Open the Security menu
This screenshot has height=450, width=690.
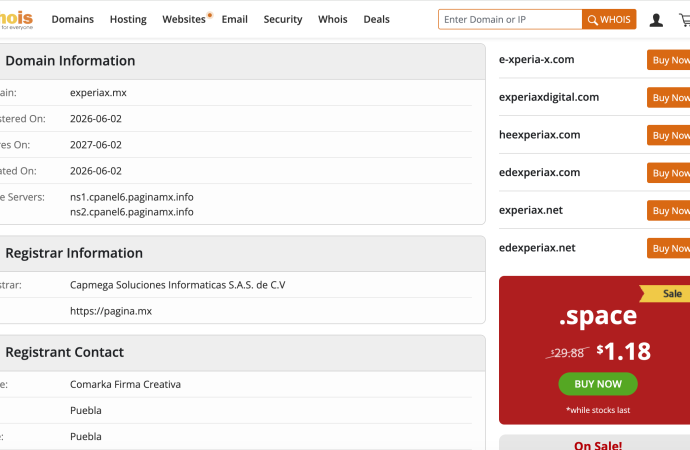click(x=283, y=19)
